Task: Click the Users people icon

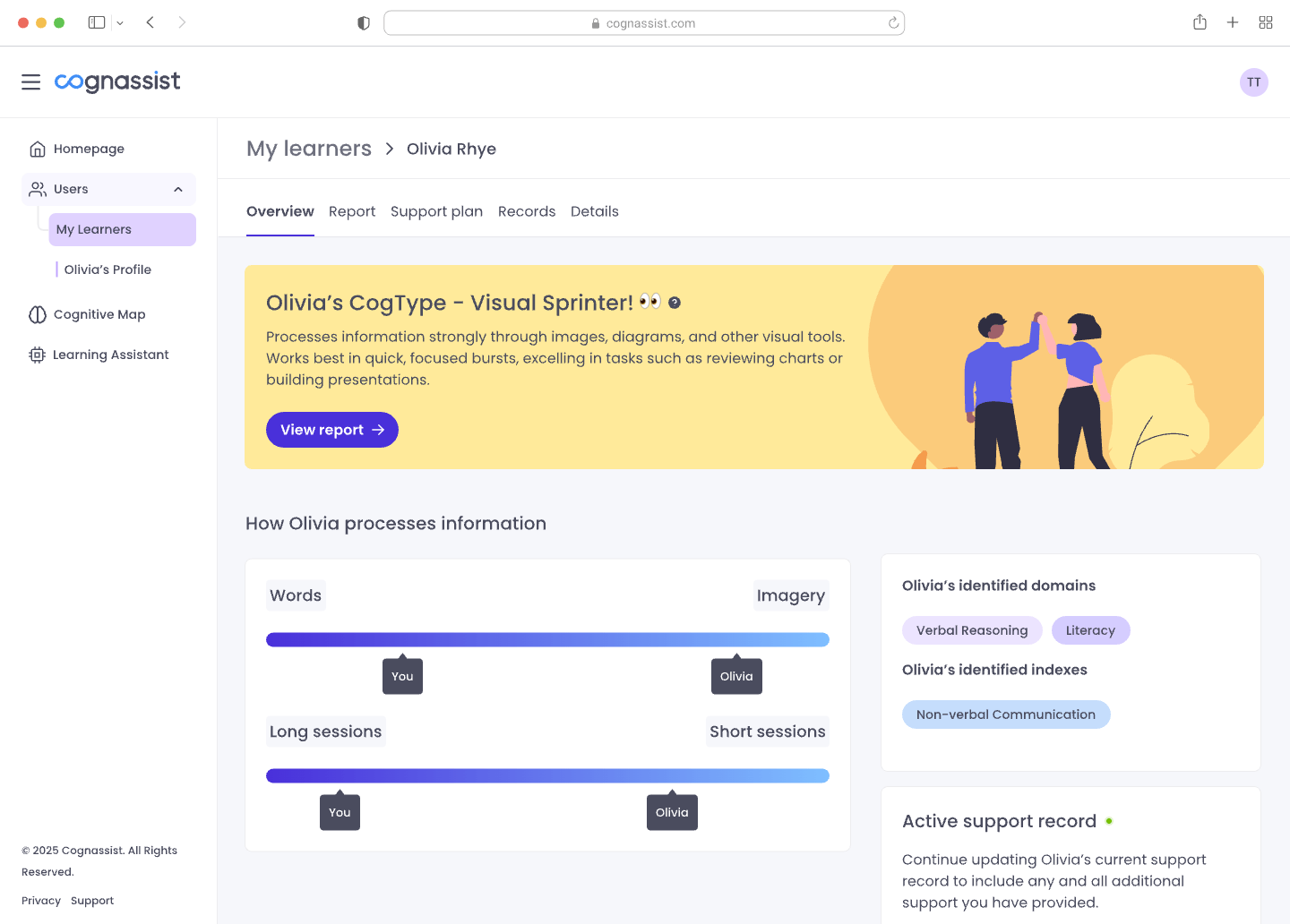Action: (38, 189)
